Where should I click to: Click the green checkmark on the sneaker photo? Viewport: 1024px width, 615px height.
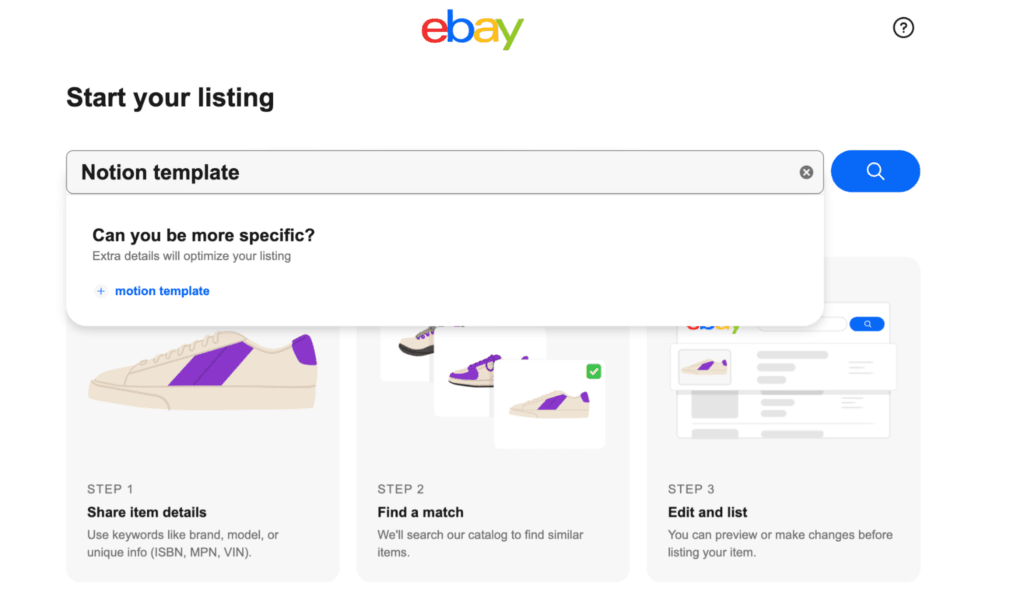coord(594,371)
